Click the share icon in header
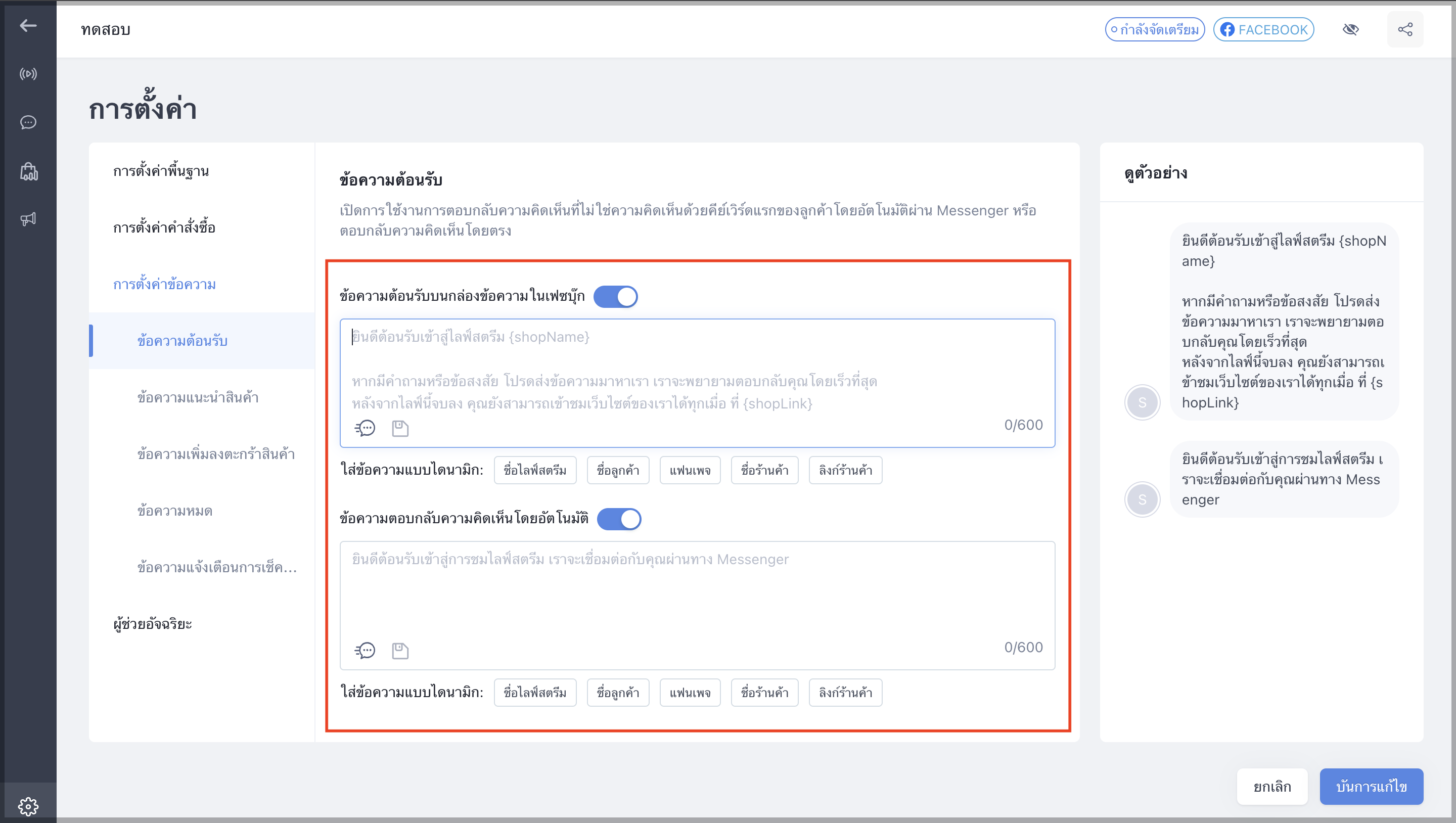 (x=1405, y=29)
